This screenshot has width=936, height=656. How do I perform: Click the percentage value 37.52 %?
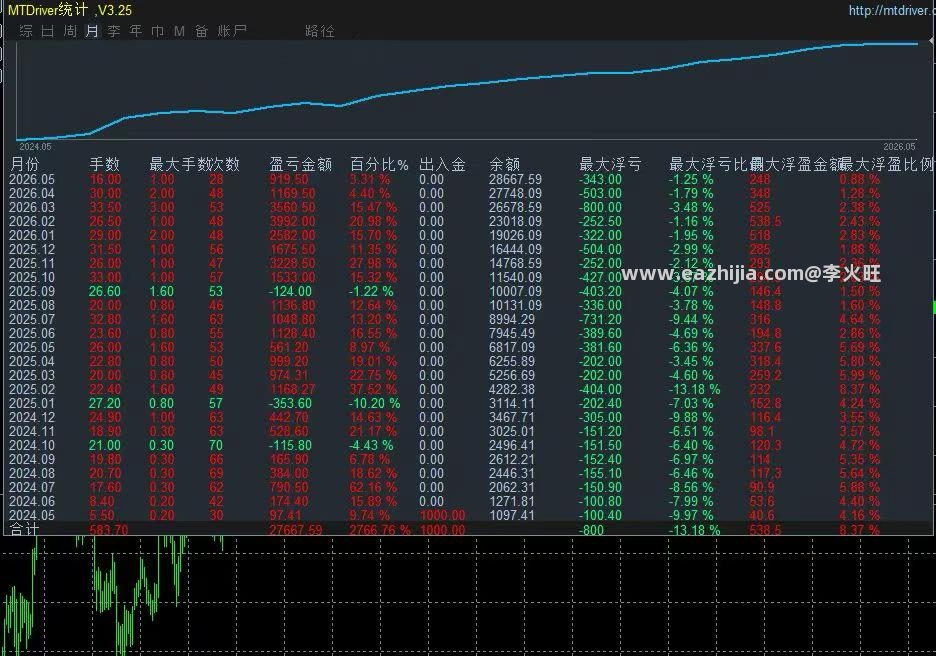(373, 389)
